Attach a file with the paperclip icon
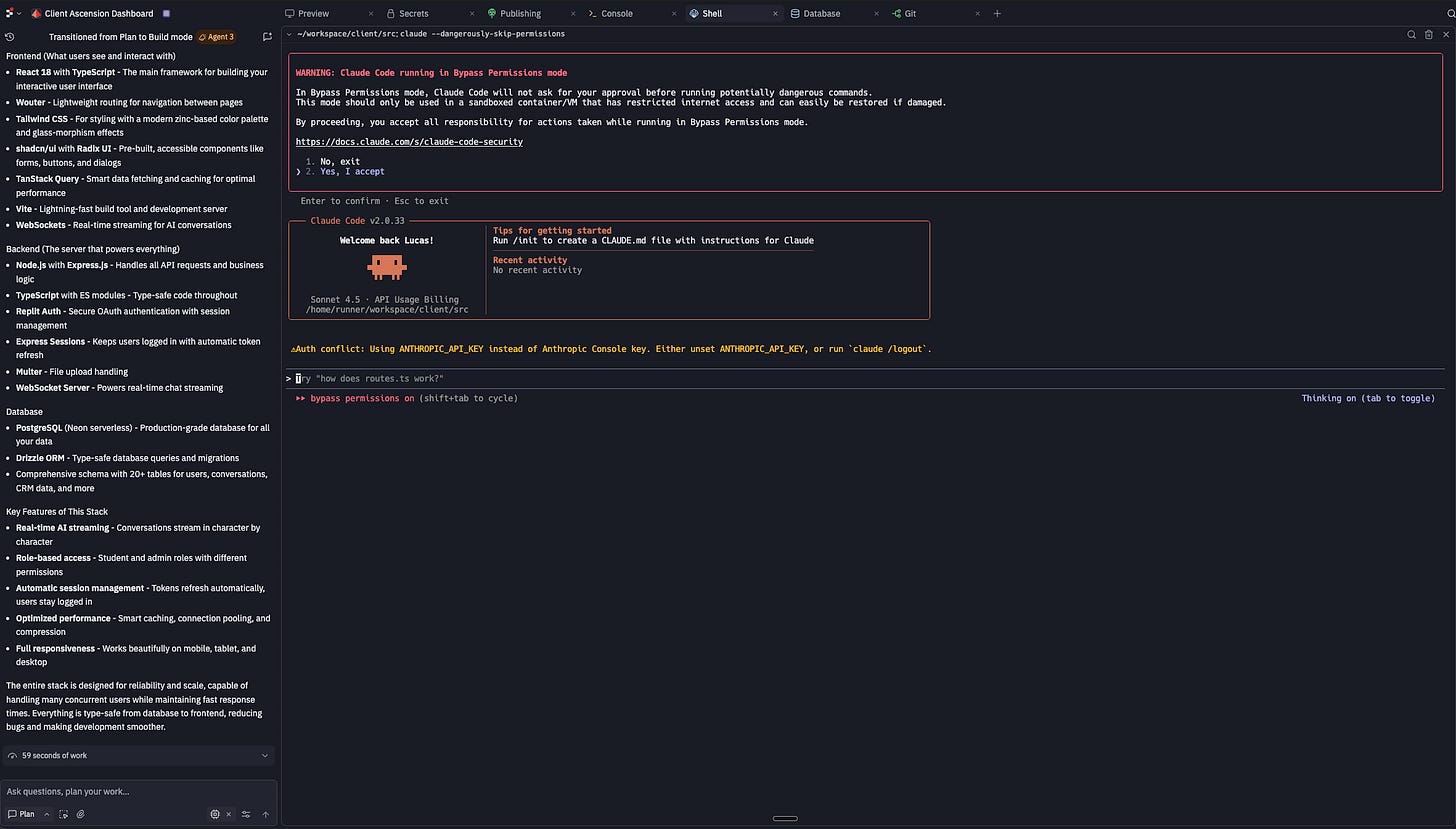Screen dimensions: 1456x829 [81, 814]
